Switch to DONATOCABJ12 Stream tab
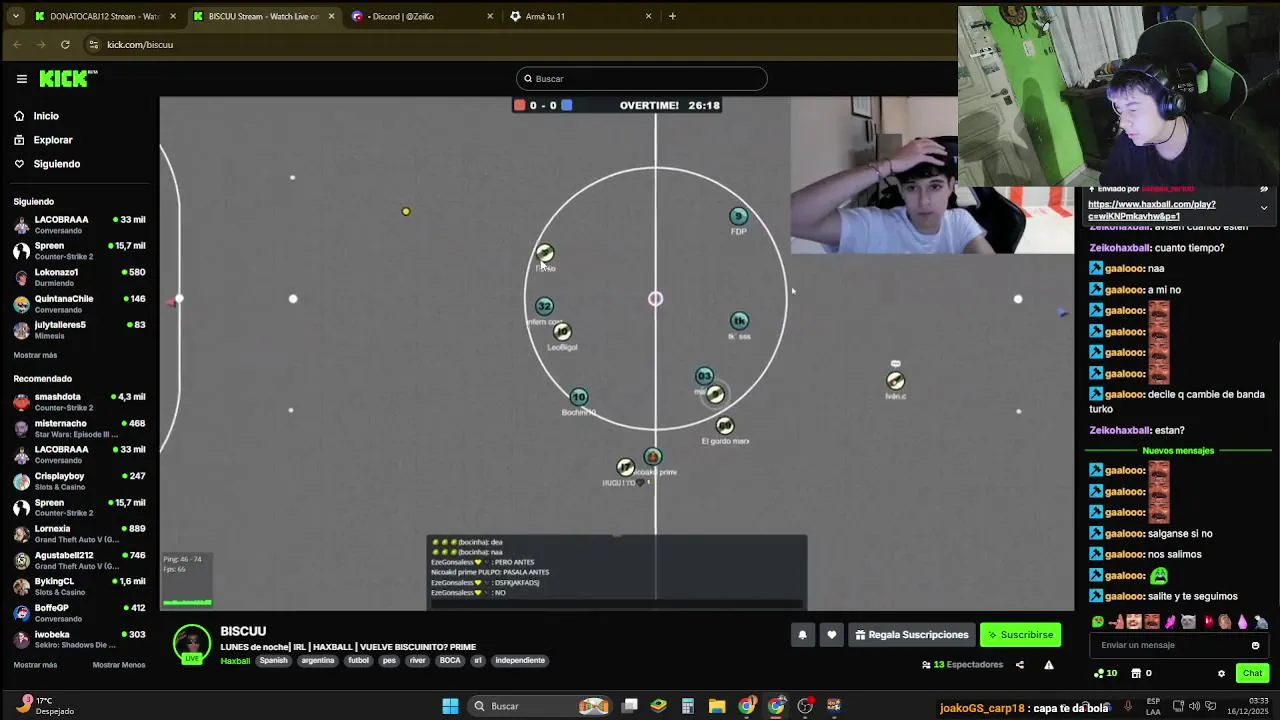The image size is (1280, 720). (x=105, y=16)
